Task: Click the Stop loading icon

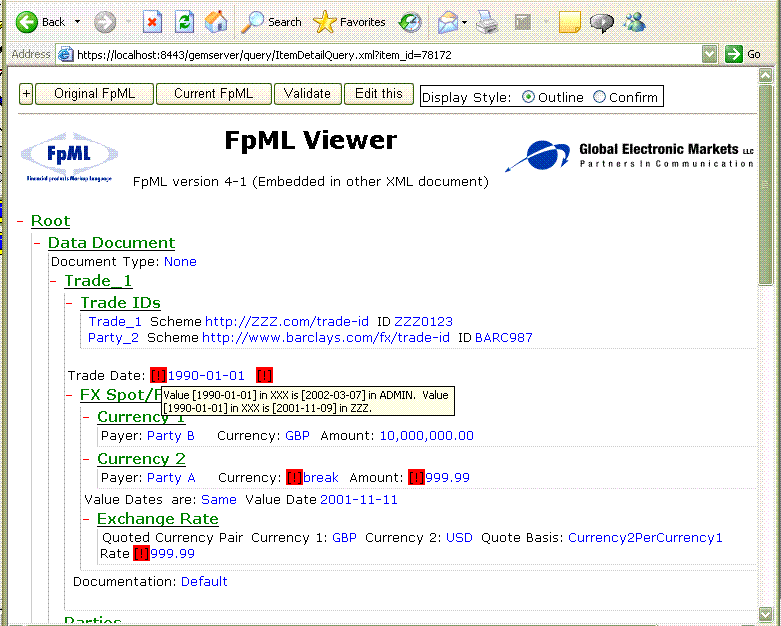Action: pyautogui.click(x=152, y=22)
